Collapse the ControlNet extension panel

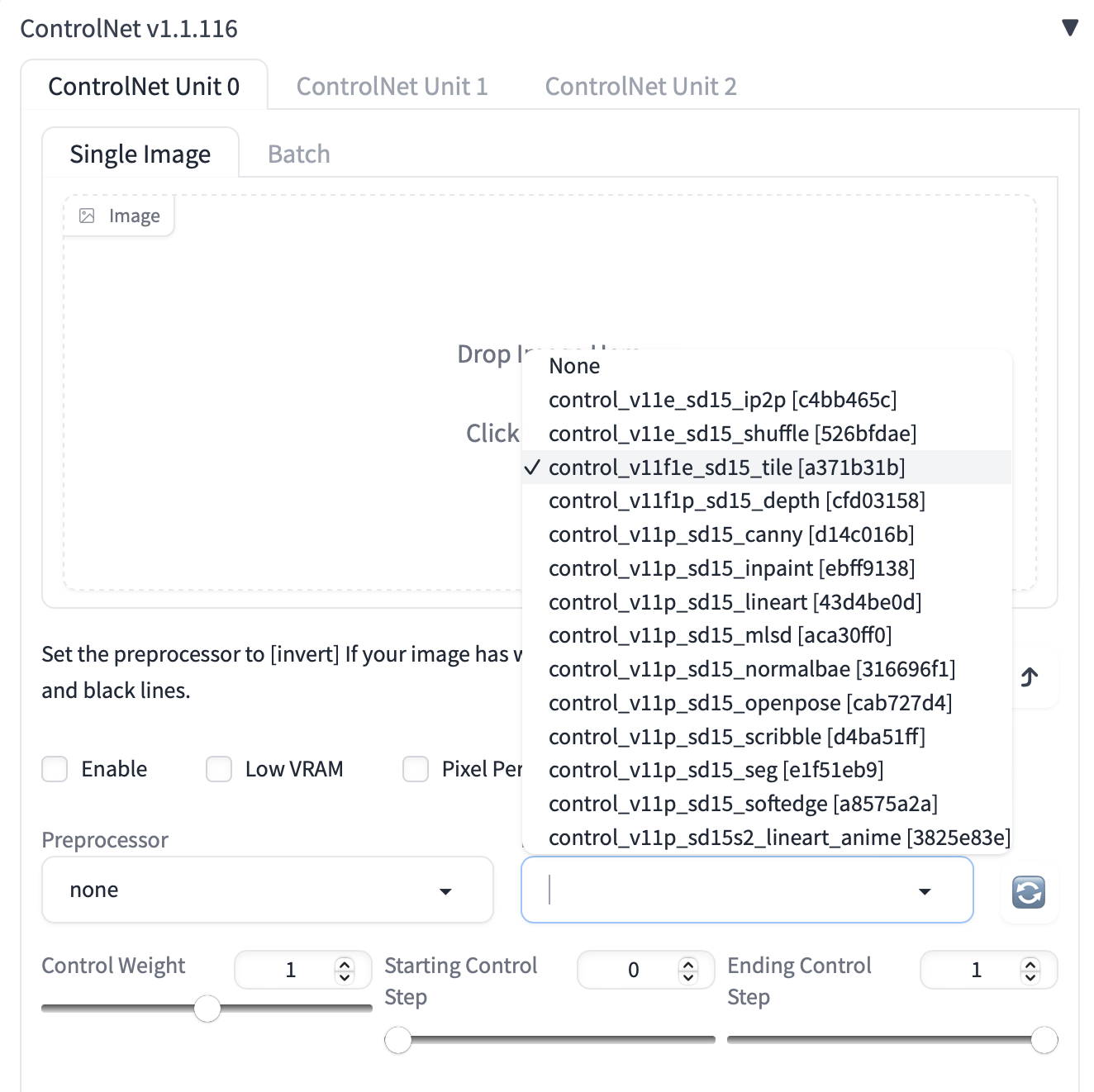pyautogui.click(x=1071, y=26)
